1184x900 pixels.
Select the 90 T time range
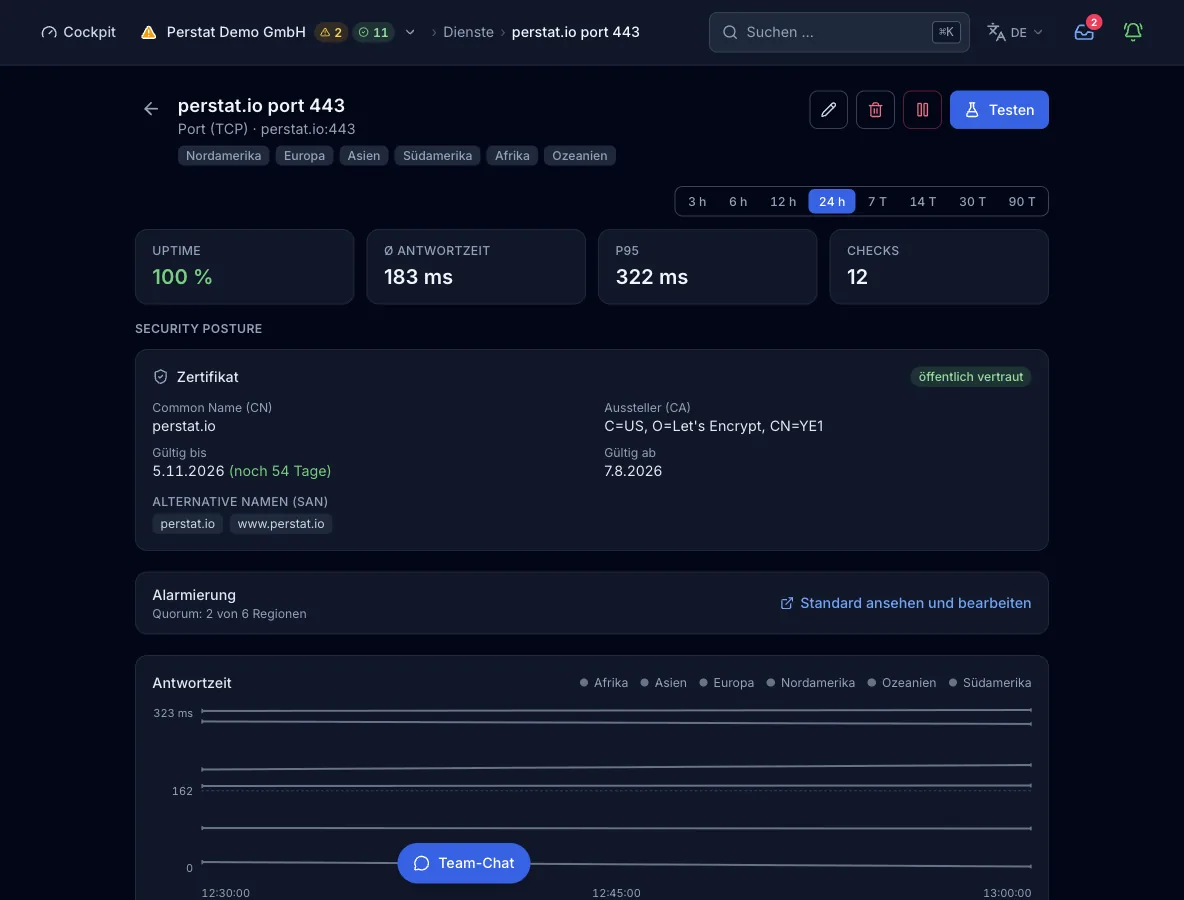(1022, 202)
